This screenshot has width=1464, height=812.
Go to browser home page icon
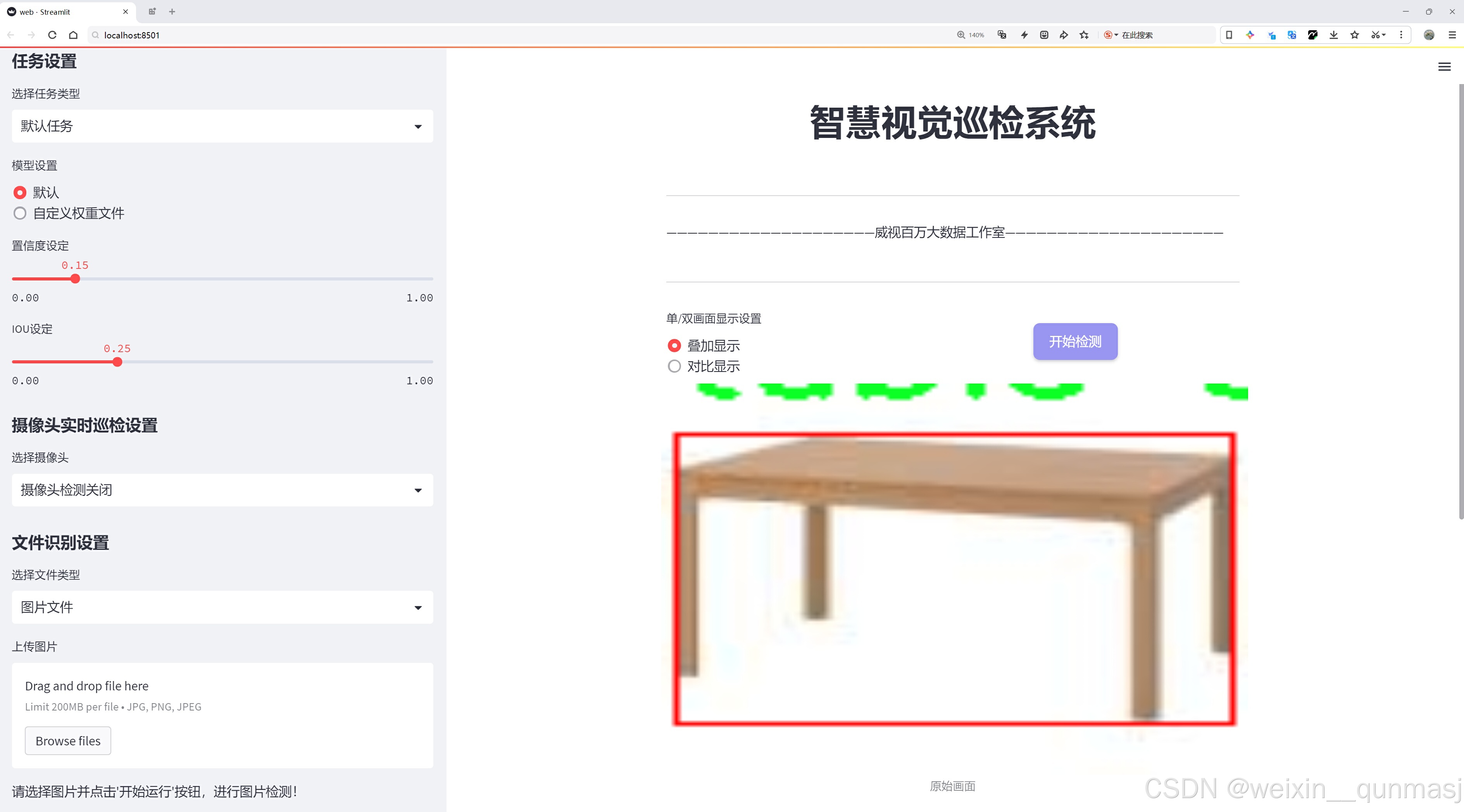point(73,35)
